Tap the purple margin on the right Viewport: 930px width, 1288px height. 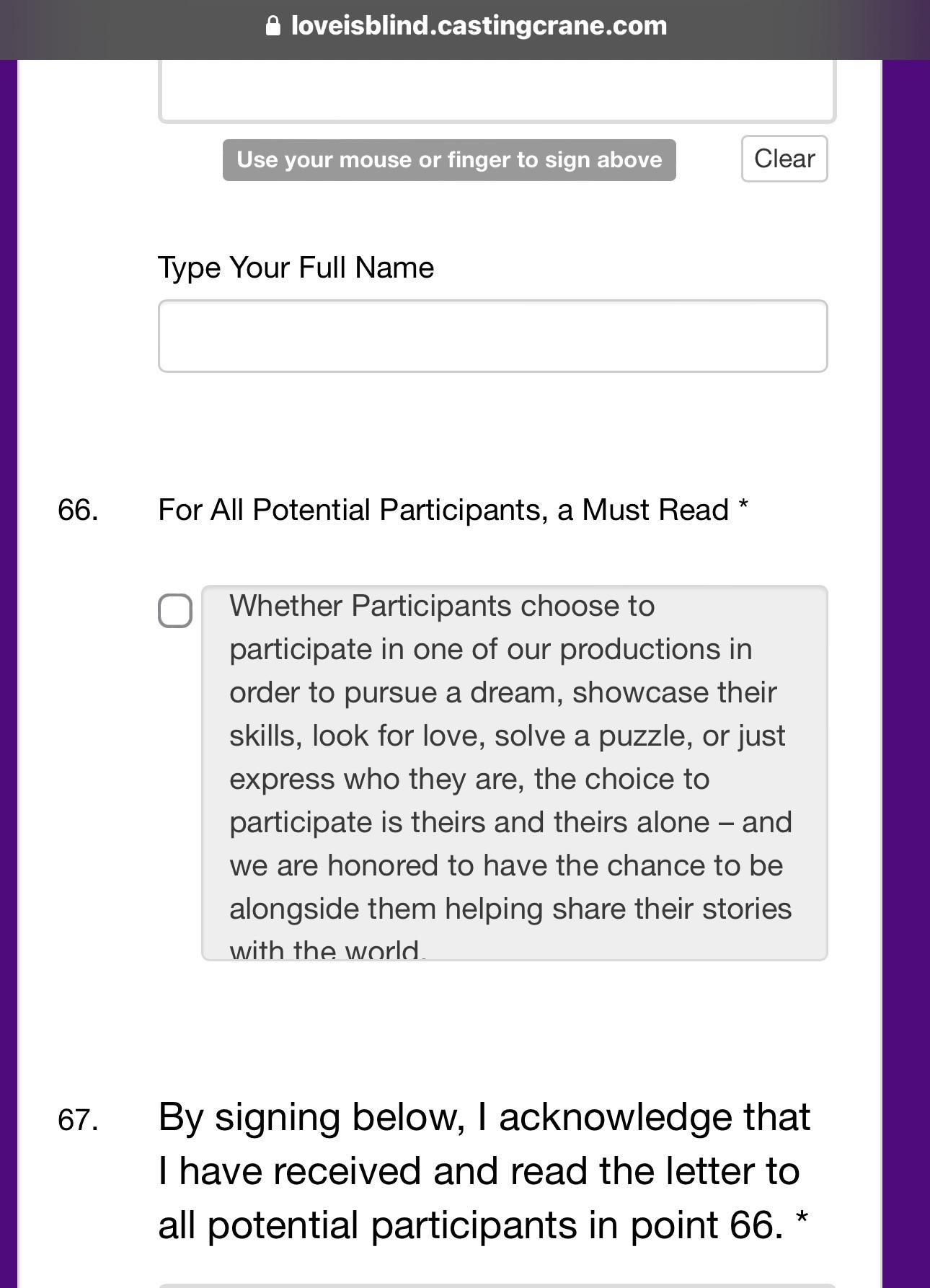[x=906, y=649]
